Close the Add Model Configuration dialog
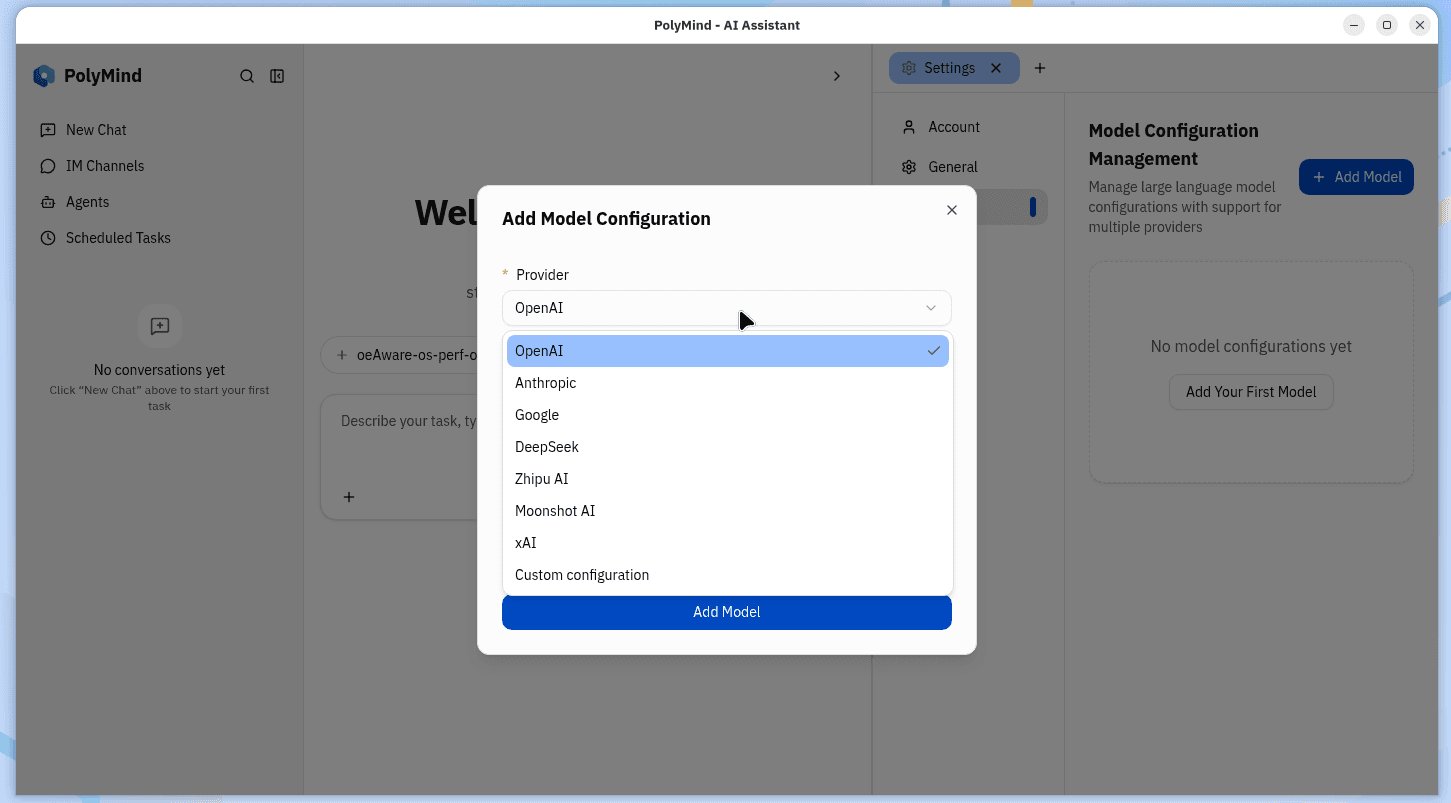Viewport: 1451px width, 803px height. [x=952, y=210]
